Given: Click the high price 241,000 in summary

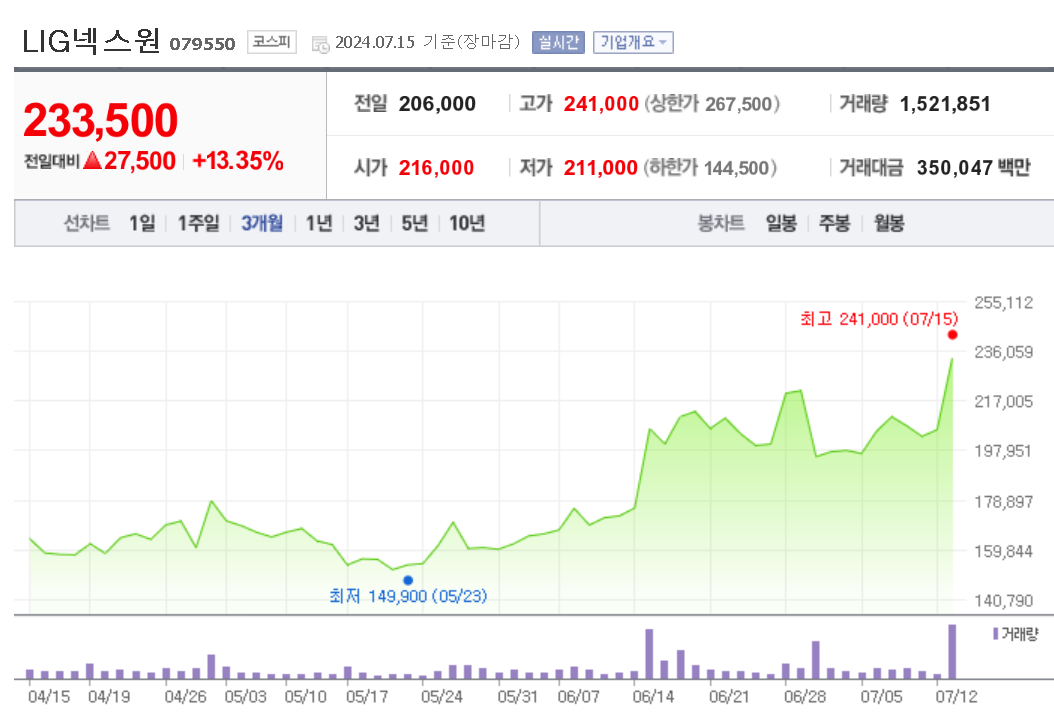Looking at the screenshot, I should (601, 104).
